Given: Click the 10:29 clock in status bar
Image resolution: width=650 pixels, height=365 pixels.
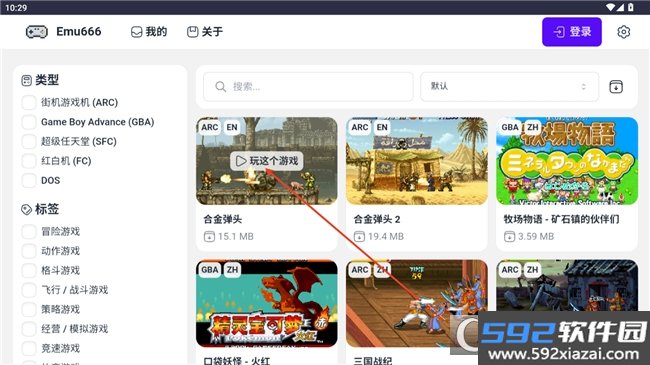Looking at the screenshot, I should 16,7.
